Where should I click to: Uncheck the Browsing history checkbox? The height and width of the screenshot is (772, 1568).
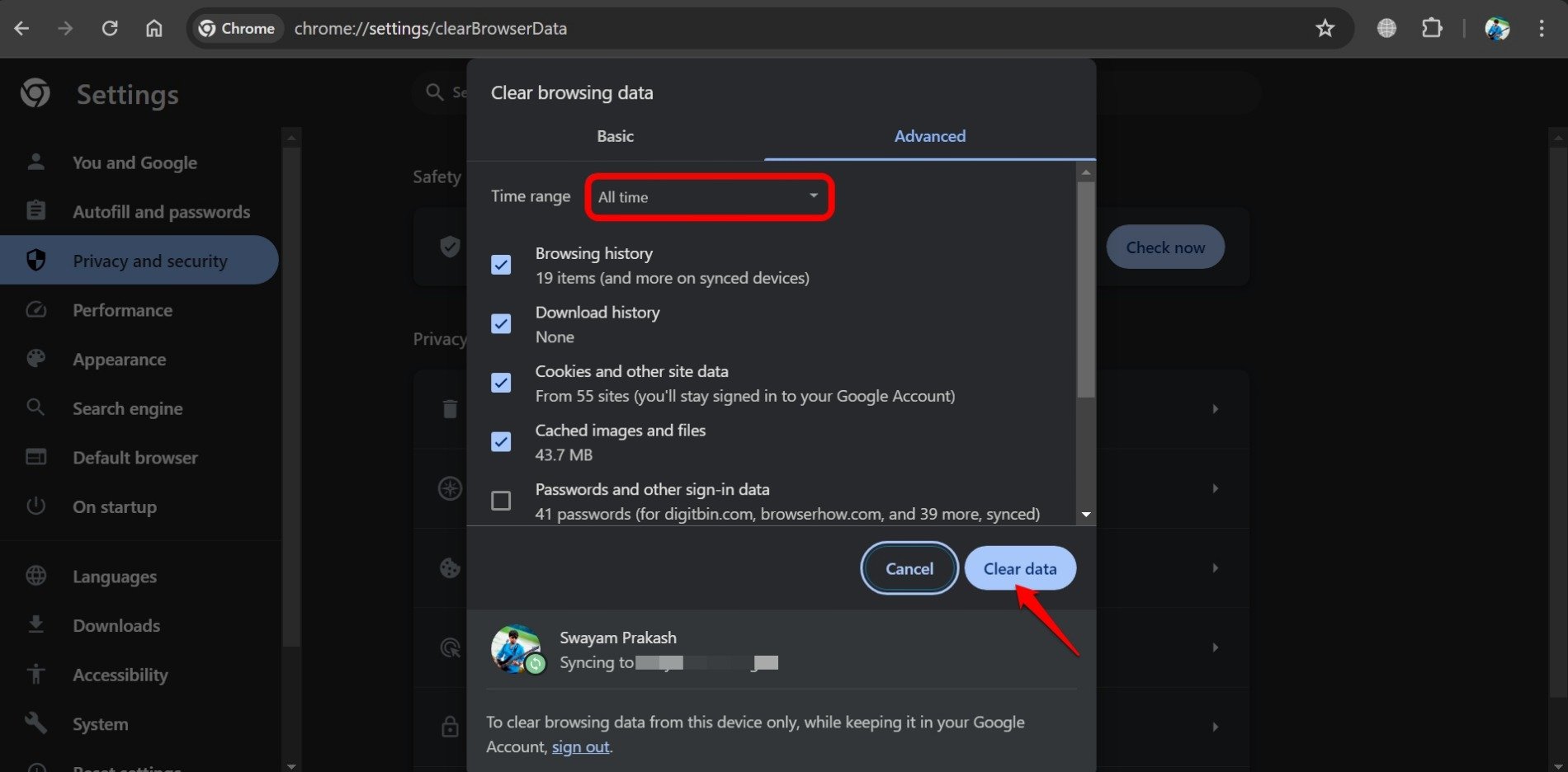(501, 265)
